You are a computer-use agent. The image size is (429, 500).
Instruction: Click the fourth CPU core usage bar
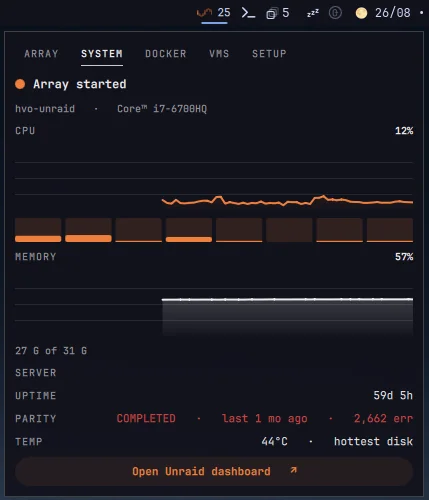pyautogui.click(x=189, y=230)
